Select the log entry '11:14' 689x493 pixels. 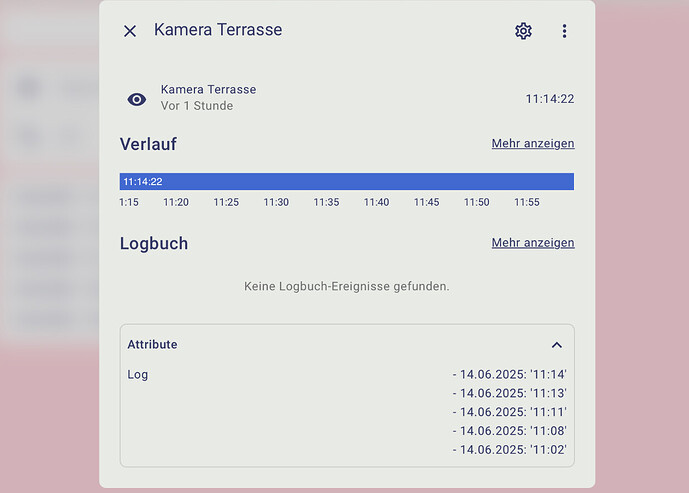tap(510, 375)
